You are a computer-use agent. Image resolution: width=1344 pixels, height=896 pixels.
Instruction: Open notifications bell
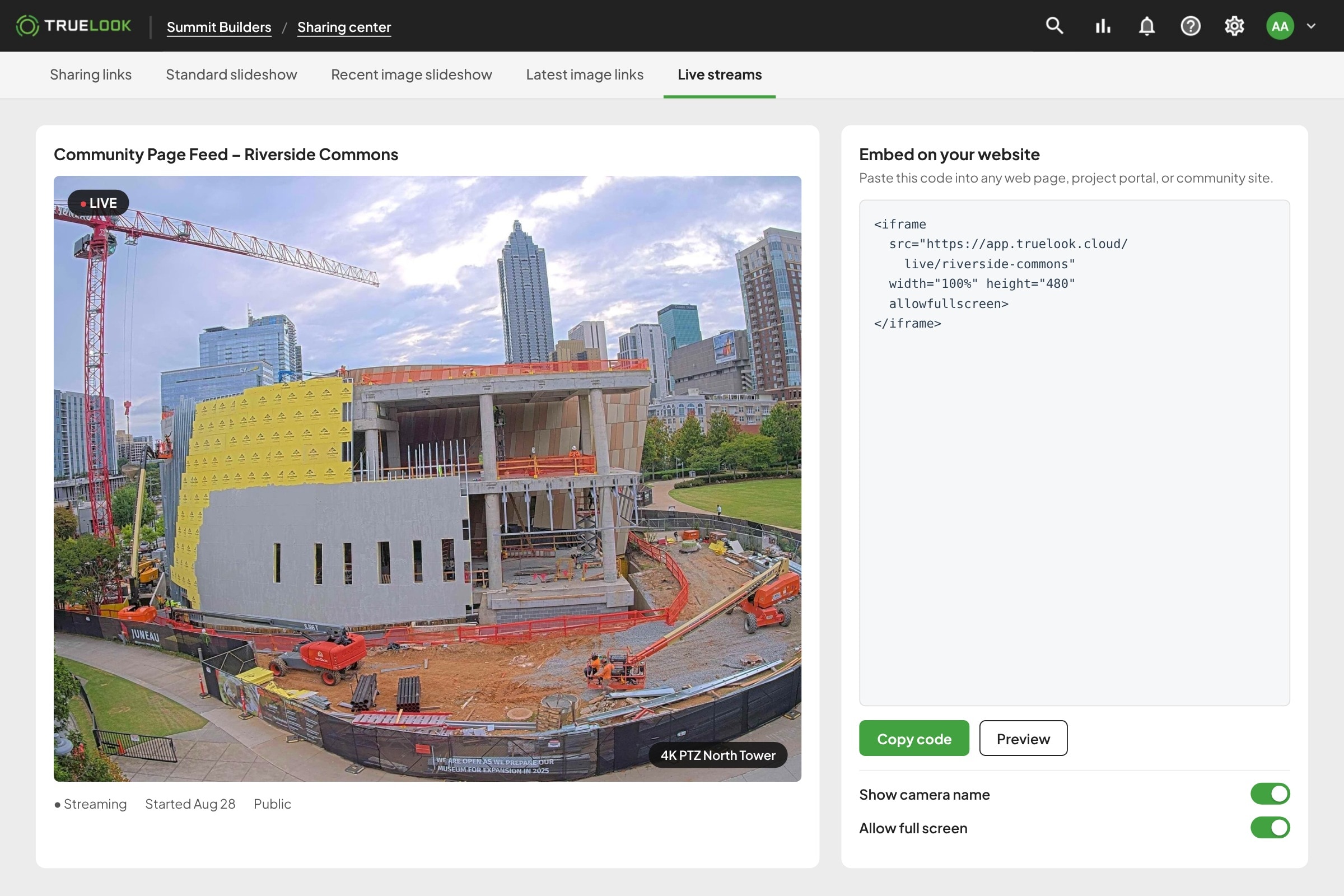(1147, 26)
